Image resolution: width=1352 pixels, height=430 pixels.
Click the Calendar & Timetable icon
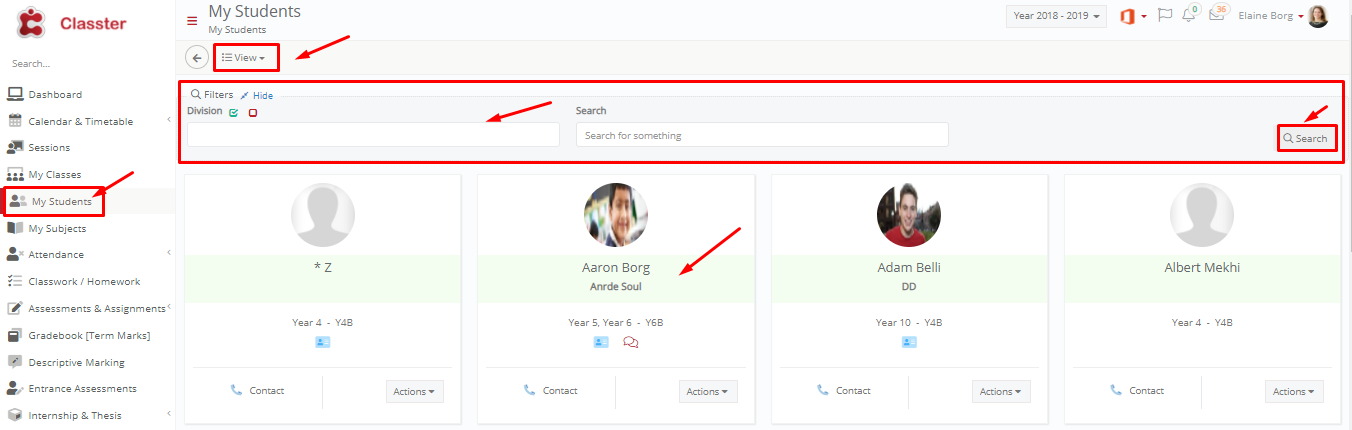(x=15, y=121)
